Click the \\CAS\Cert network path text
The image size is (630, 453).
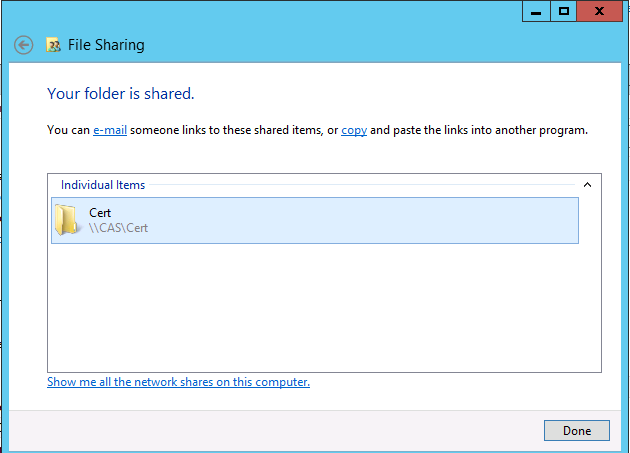[119, 228]
